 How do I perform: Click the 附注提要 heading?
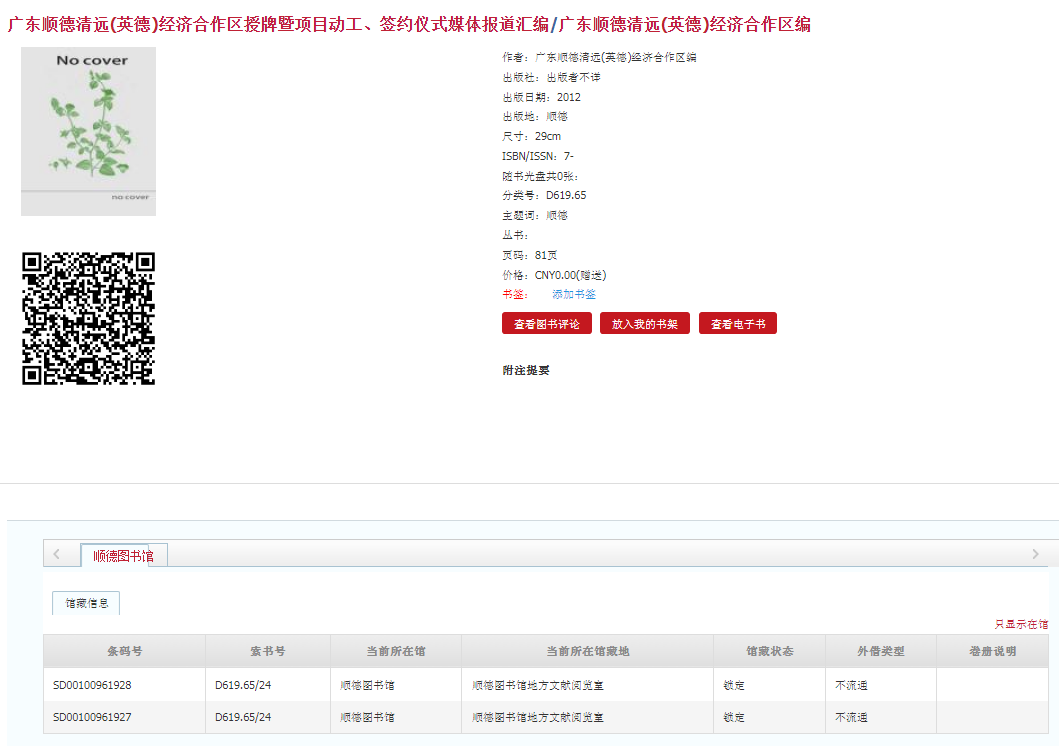pos(526,370)
